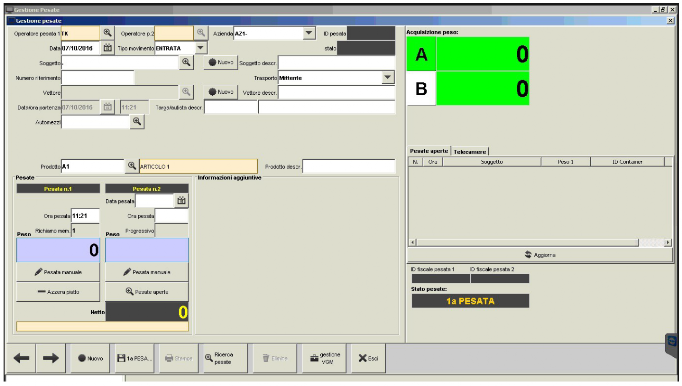Click the Aggiorna refresh button

click(540, 255)
